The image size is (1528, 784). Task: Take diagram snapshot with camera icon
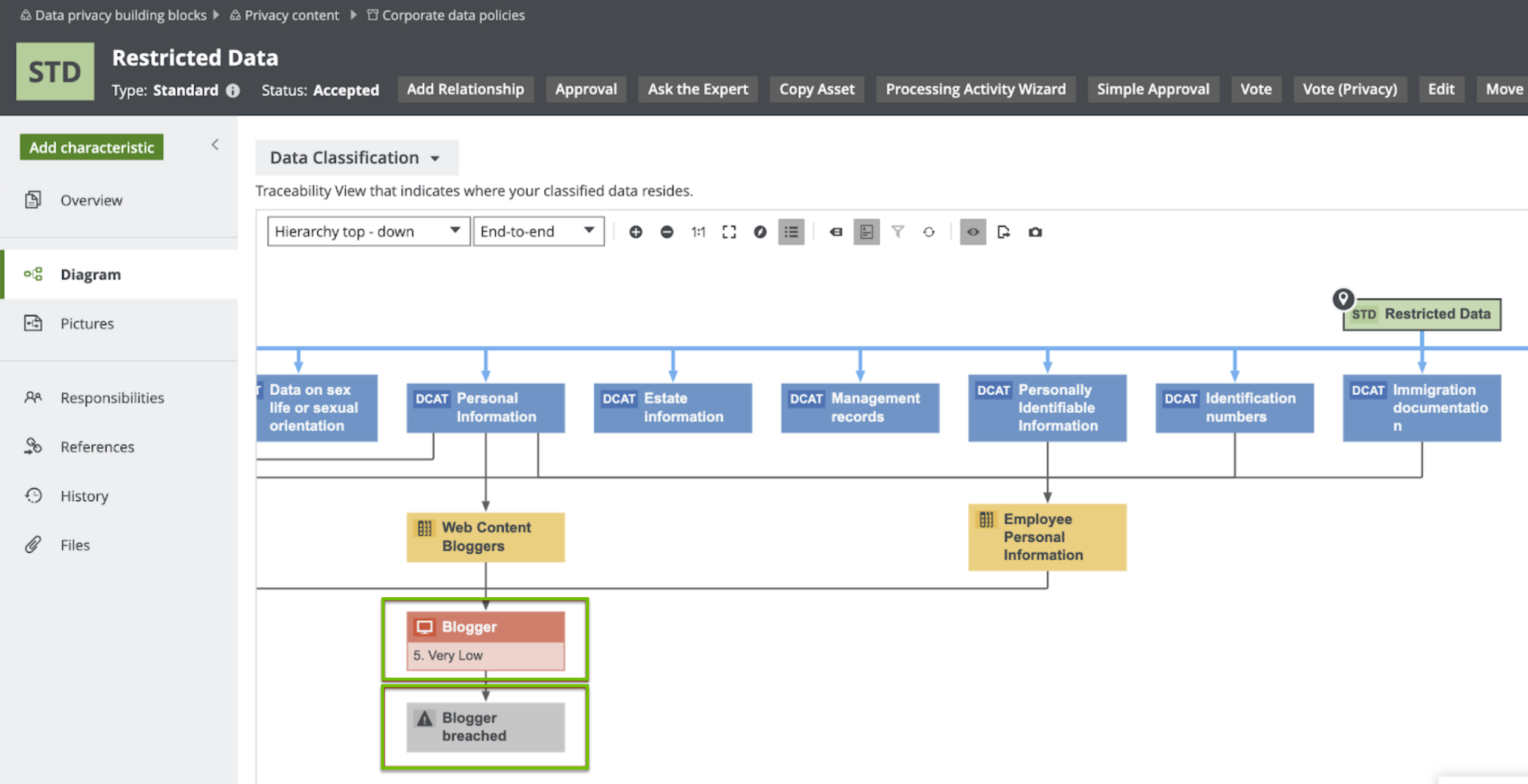1035,232
